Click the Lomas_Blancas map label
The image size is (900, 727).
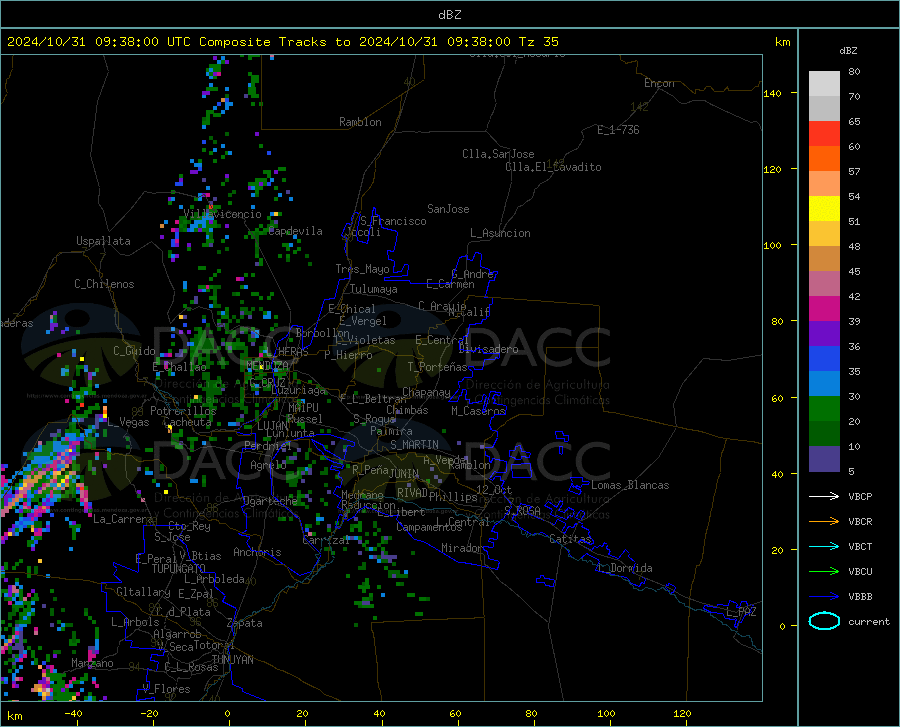point(630,485)
